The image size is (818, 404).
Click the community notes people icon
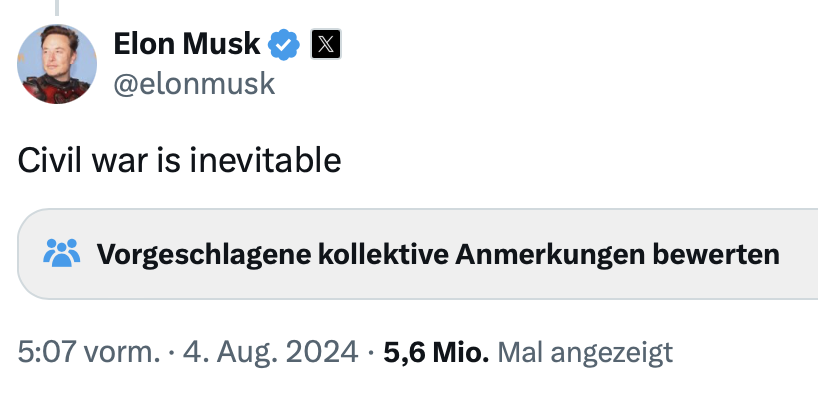[62, 254]
